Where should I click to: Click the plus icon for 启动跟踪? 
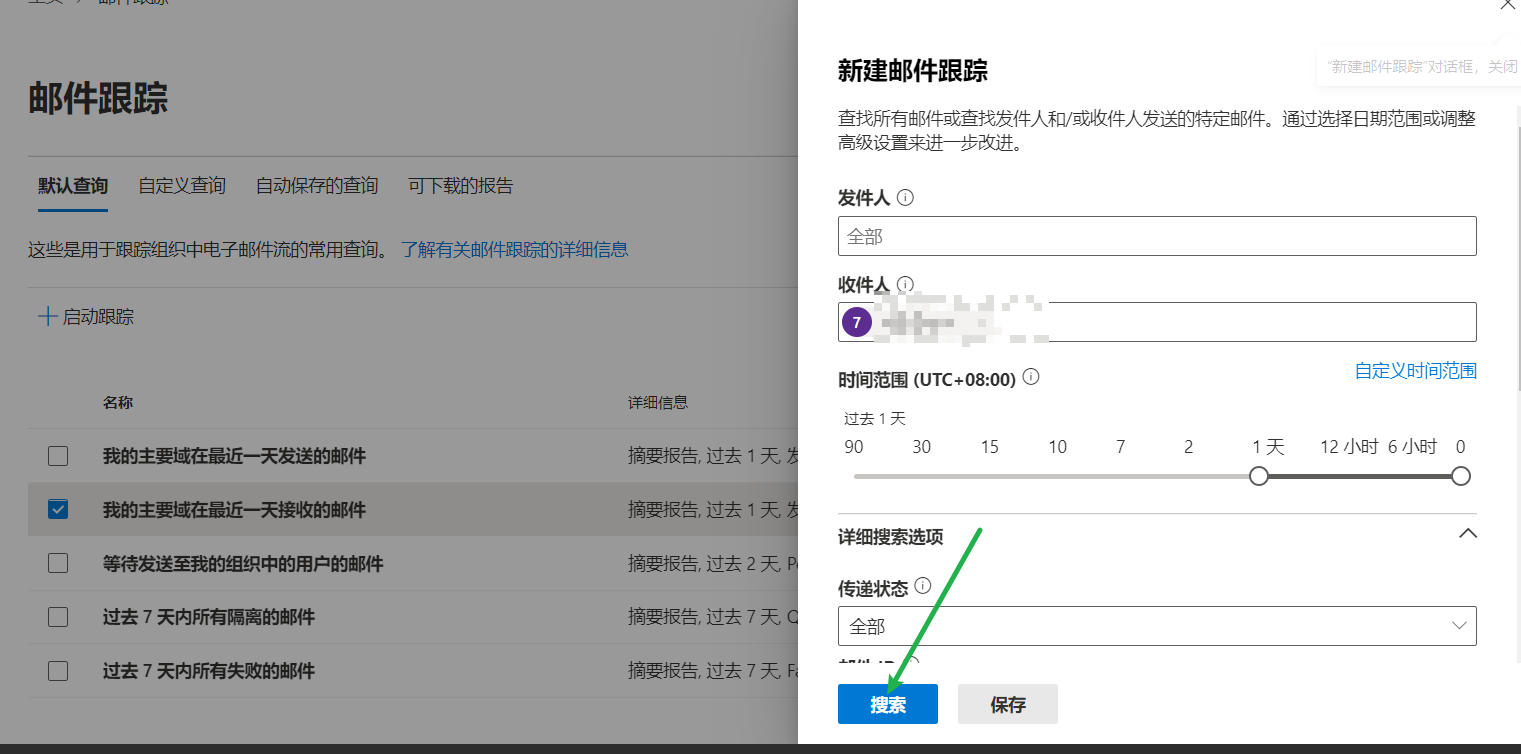(47, 317)
